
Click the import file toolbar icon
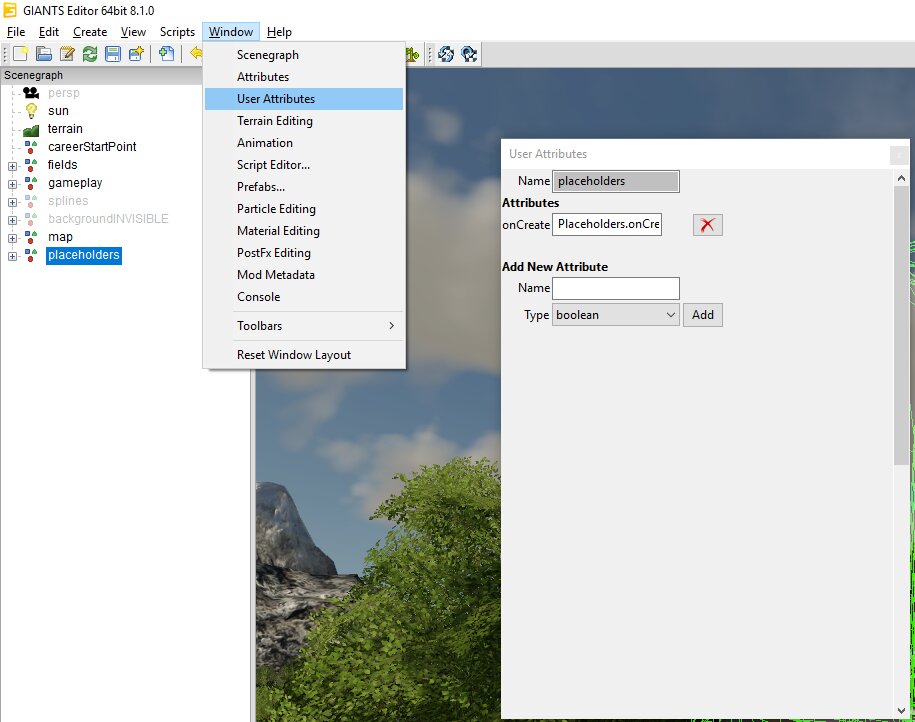click(167, 54)
